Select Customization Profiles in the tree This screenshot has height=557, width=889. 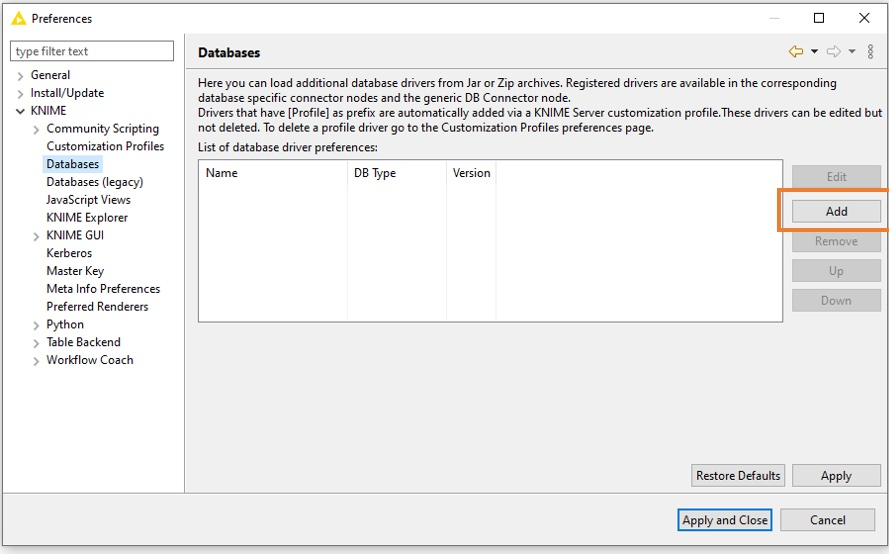[105, 146]
